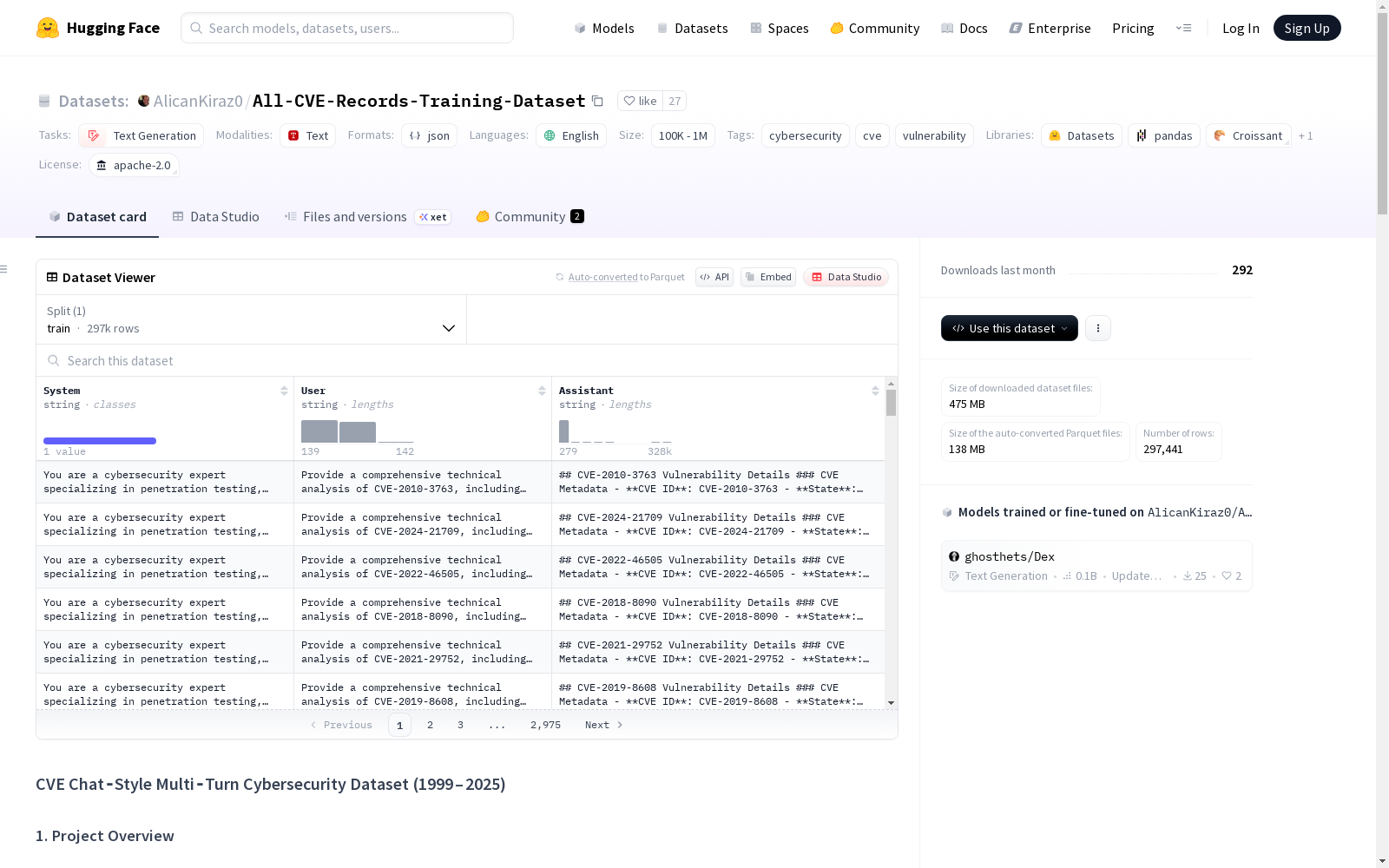The height and width of the screenshot is (868, 1389).
Task: Click the cybersecurity tag
Action: click(x=806, y=135)
